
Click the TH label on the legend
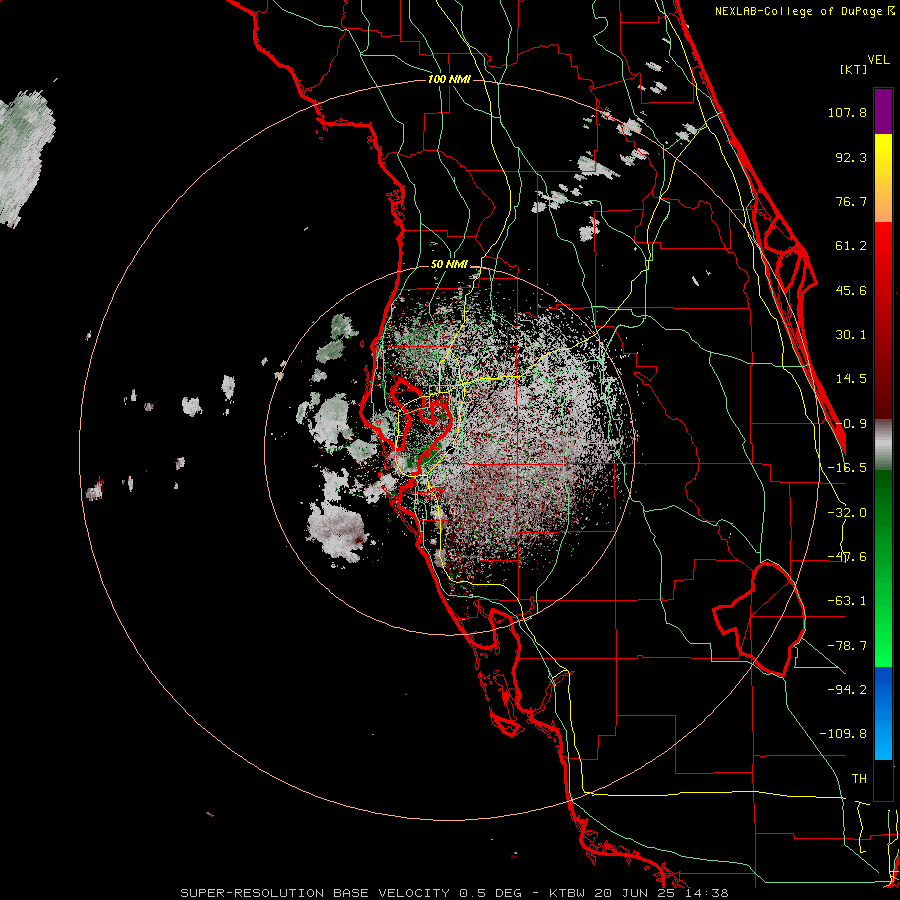pyautogui.click(x=859, y=779)
